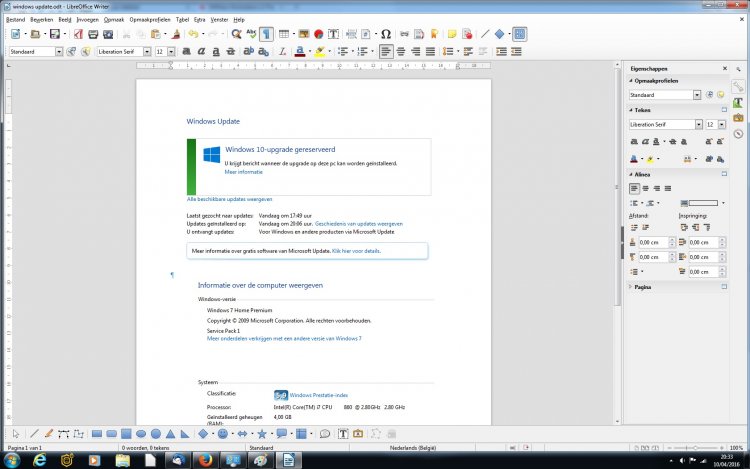Click 'Geschiedenis van updates weergeven' link
750x469 pixels.
coord(359,224)
